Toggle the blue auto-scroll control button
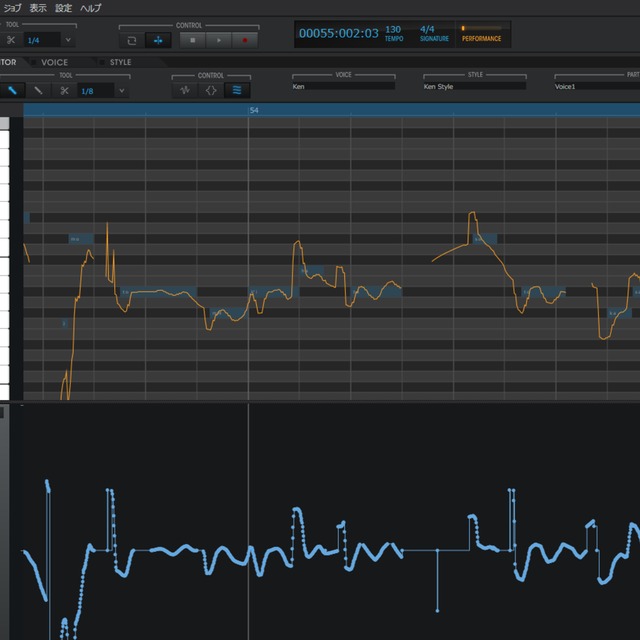Viewport: 640px width, 640px height. pyautogui.click(x=158, y=40)
